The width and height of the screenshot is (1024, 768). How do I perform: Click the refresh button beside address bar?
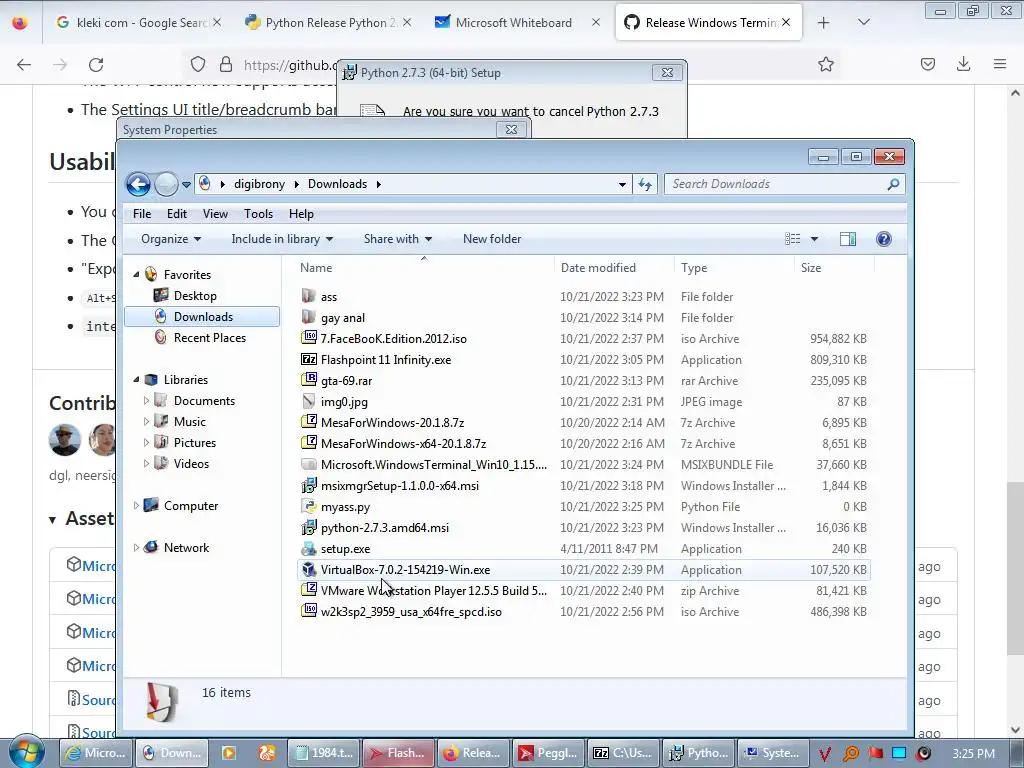(x=645, y=184)
